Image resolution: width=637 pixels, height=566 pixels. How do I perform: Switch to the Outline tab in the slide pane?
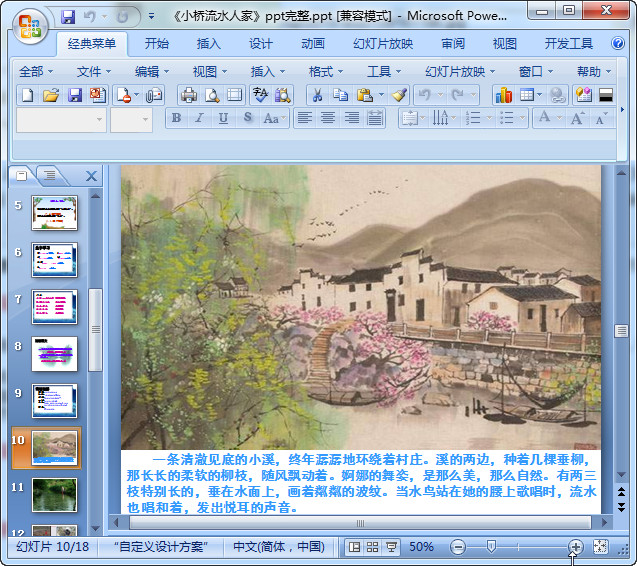50,176
